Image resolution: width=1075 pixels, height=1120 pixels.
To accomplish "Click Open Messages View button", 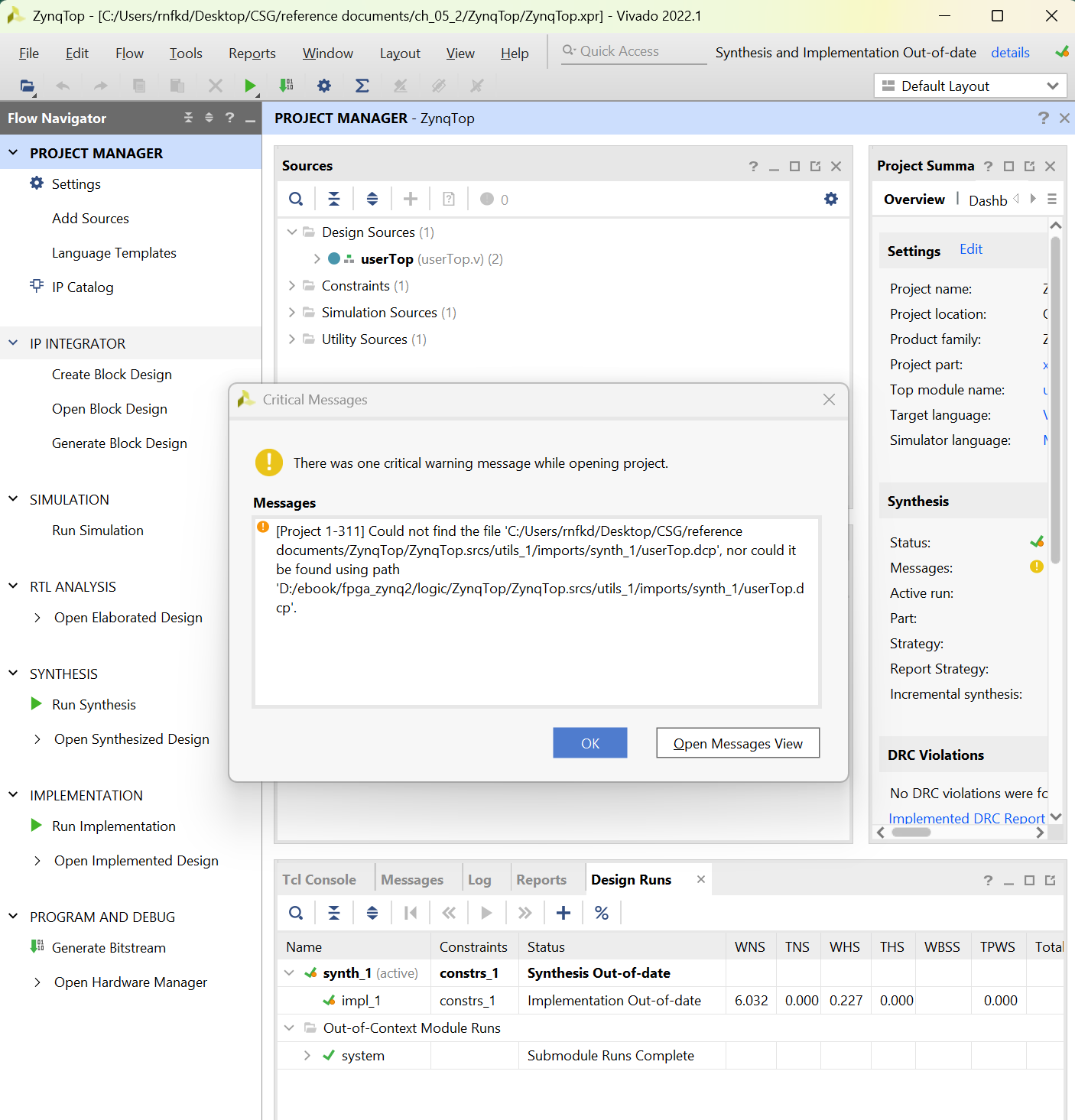I will [x=738, y=743].
